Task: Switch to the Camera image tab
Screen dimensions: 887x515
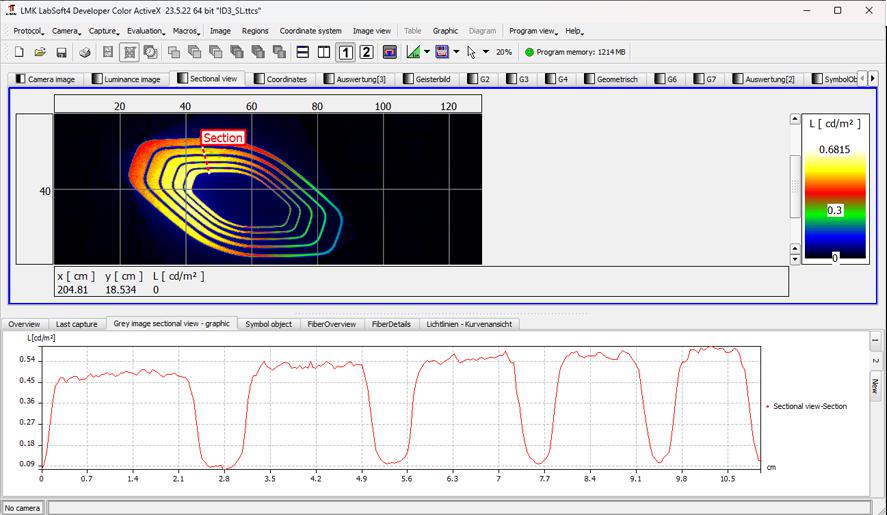Action: (x=46, y=79)
